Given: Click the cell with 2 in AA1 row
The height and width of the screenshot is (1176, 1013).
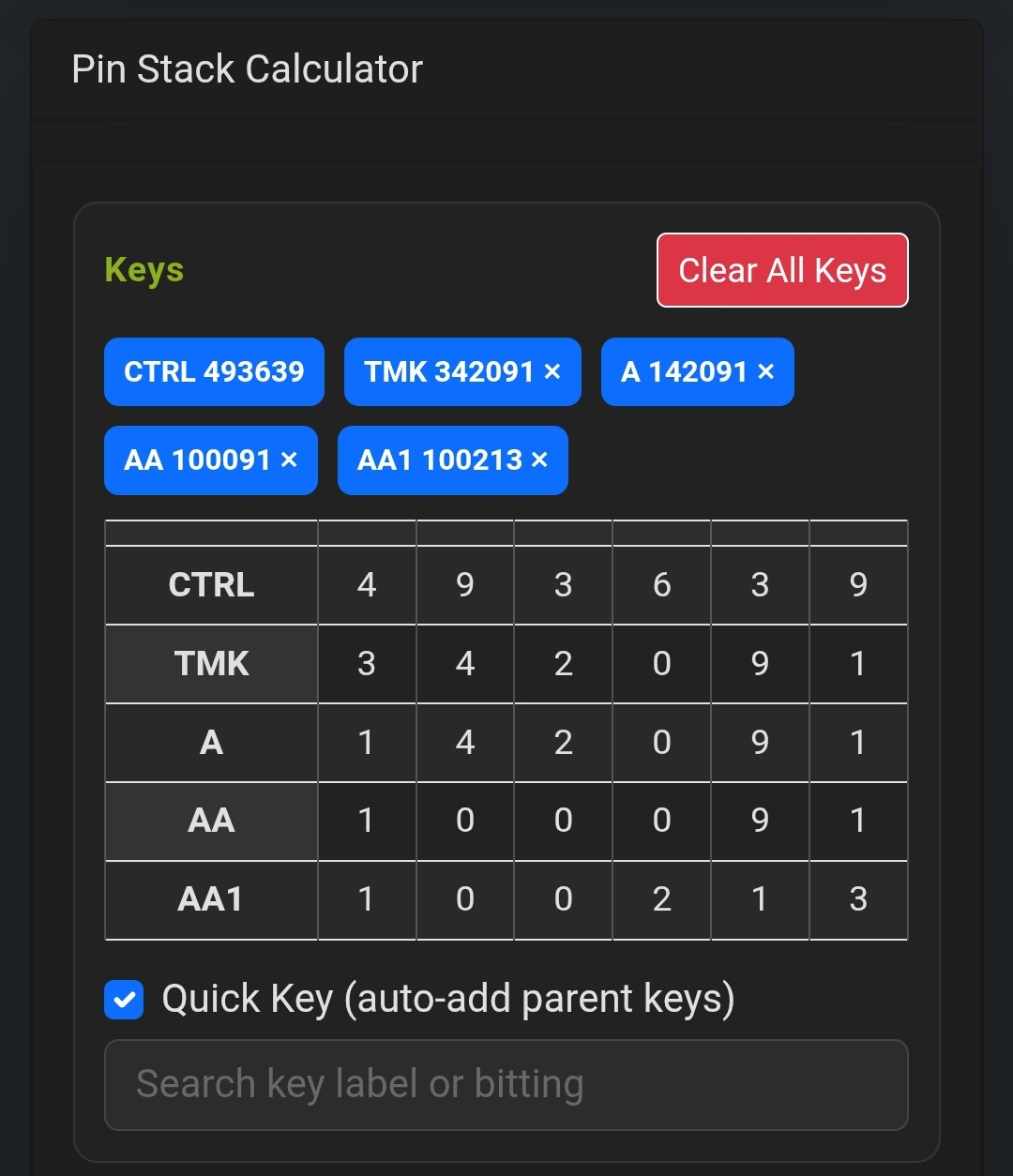Looking at the screenshot, I should coord(661,899).
